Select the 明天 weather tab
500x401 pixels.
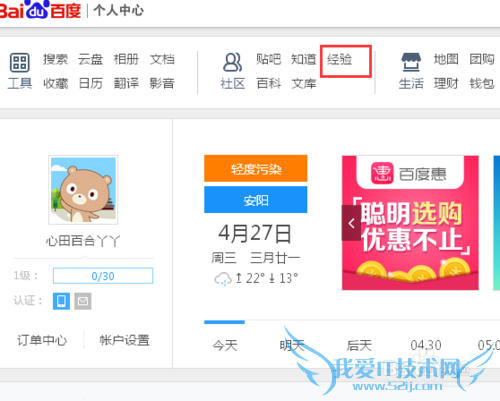(292, 345)
